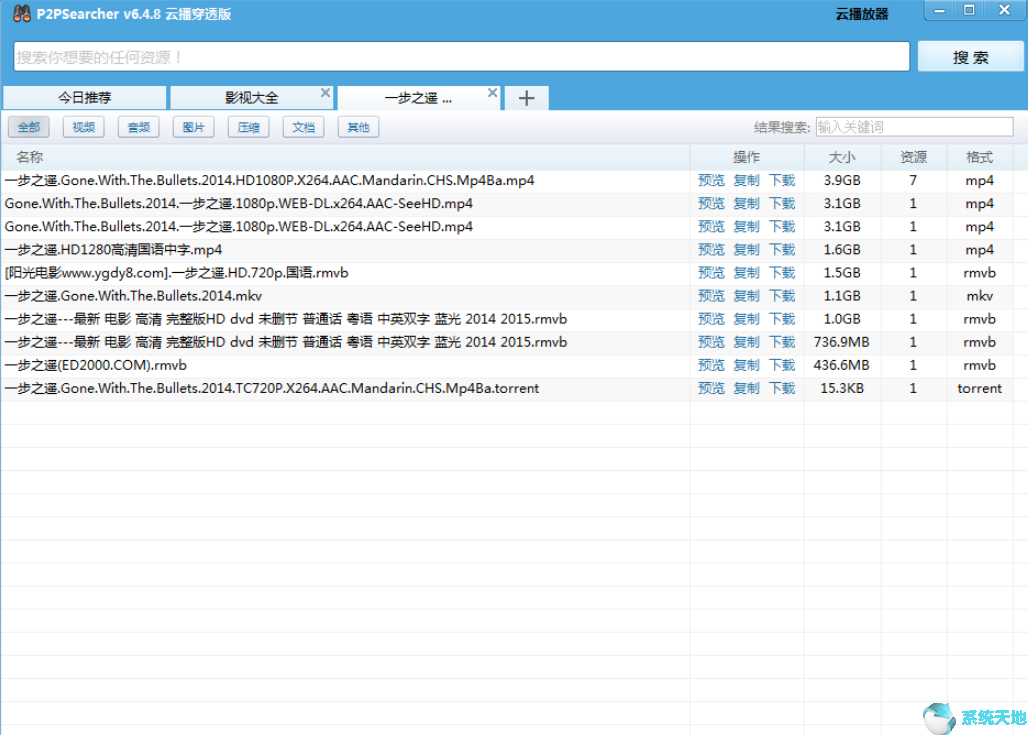Copy link of the 736.9MB rmvb result
Image resolution: width=1028 pixels, height=735 pixels.
coord(746,342)
